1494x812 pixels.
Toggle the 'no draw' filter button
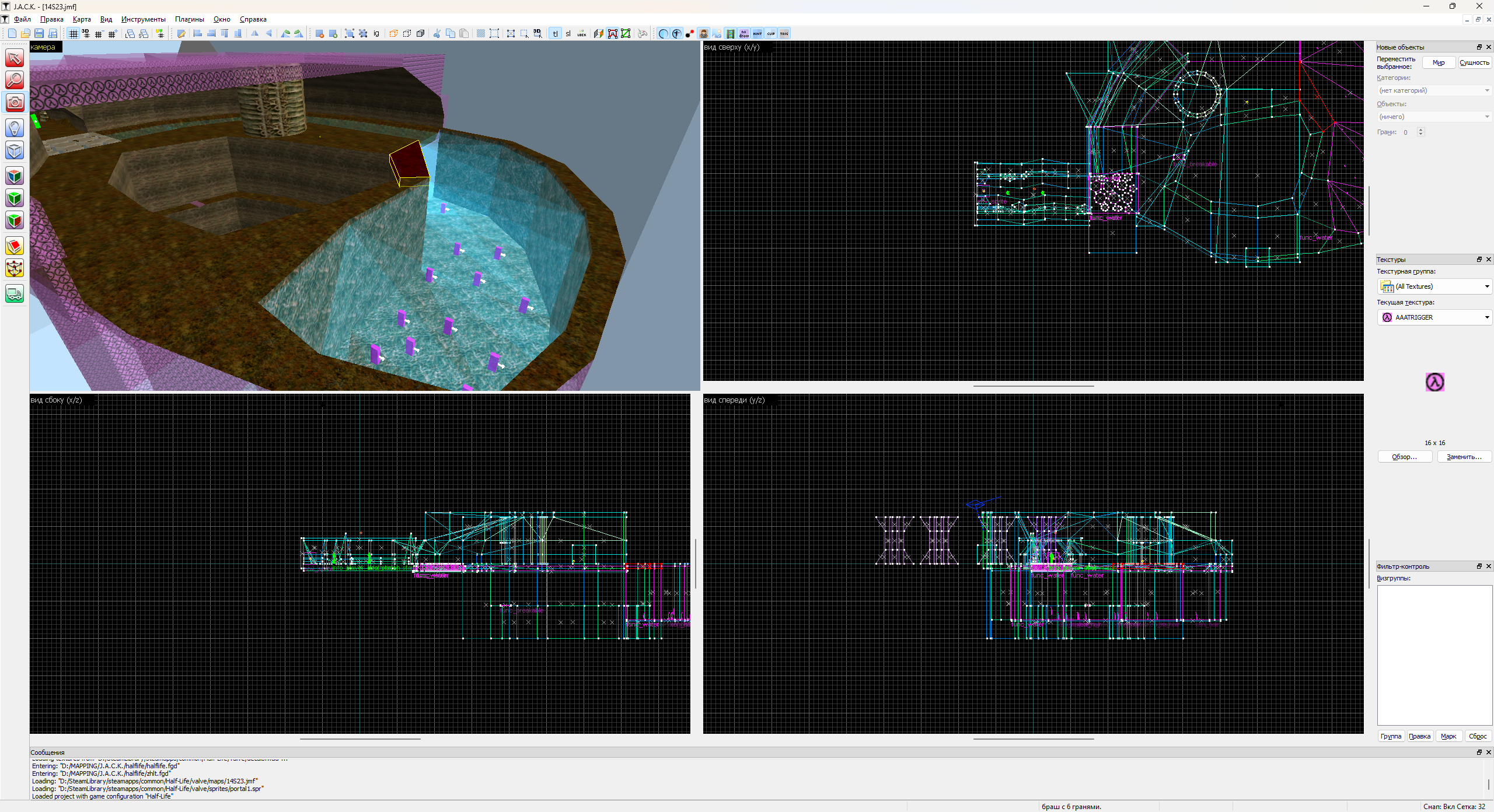[x=743, y=34]
